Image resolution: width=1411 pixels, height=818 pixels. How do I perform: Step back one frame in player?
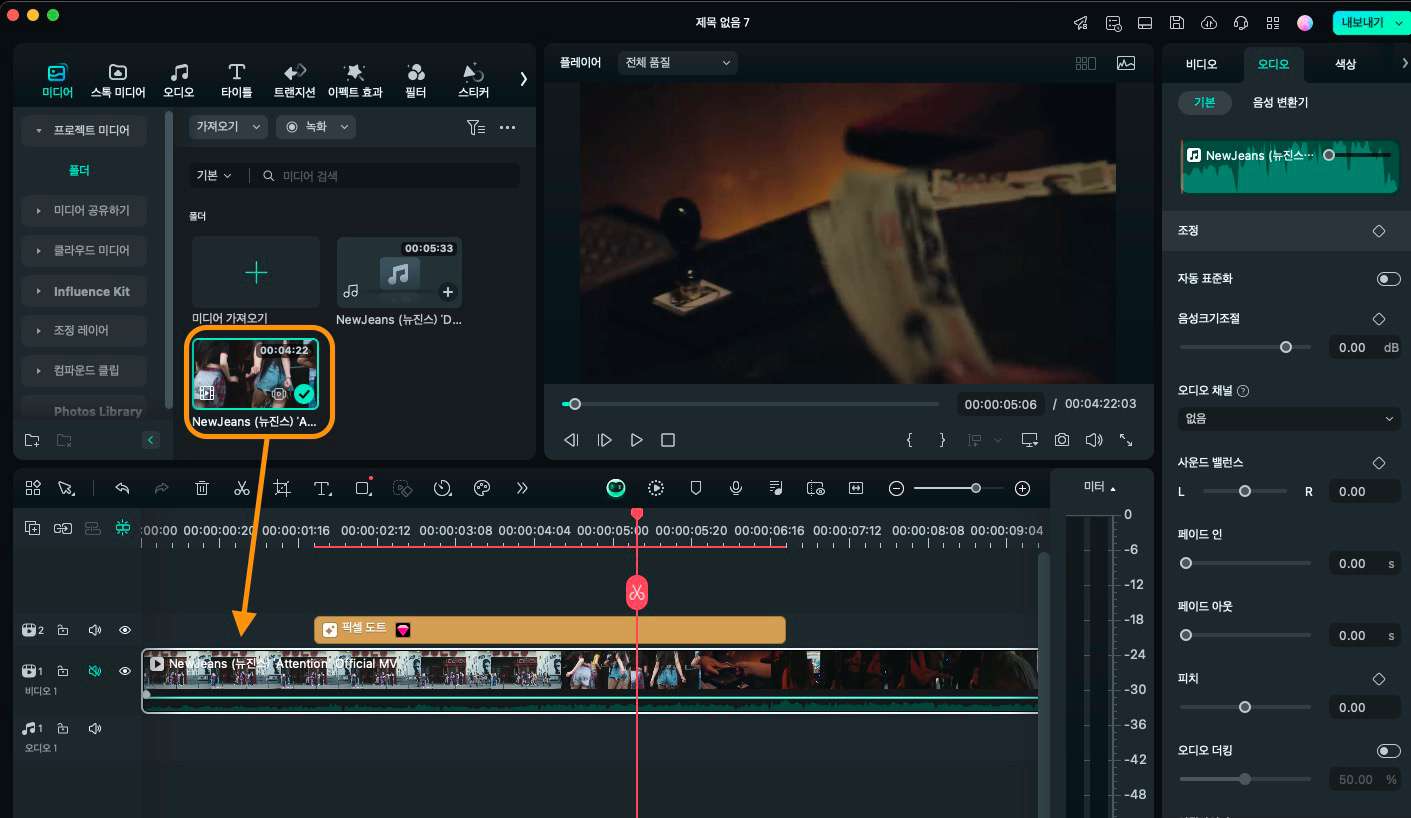tap(571, 440)
